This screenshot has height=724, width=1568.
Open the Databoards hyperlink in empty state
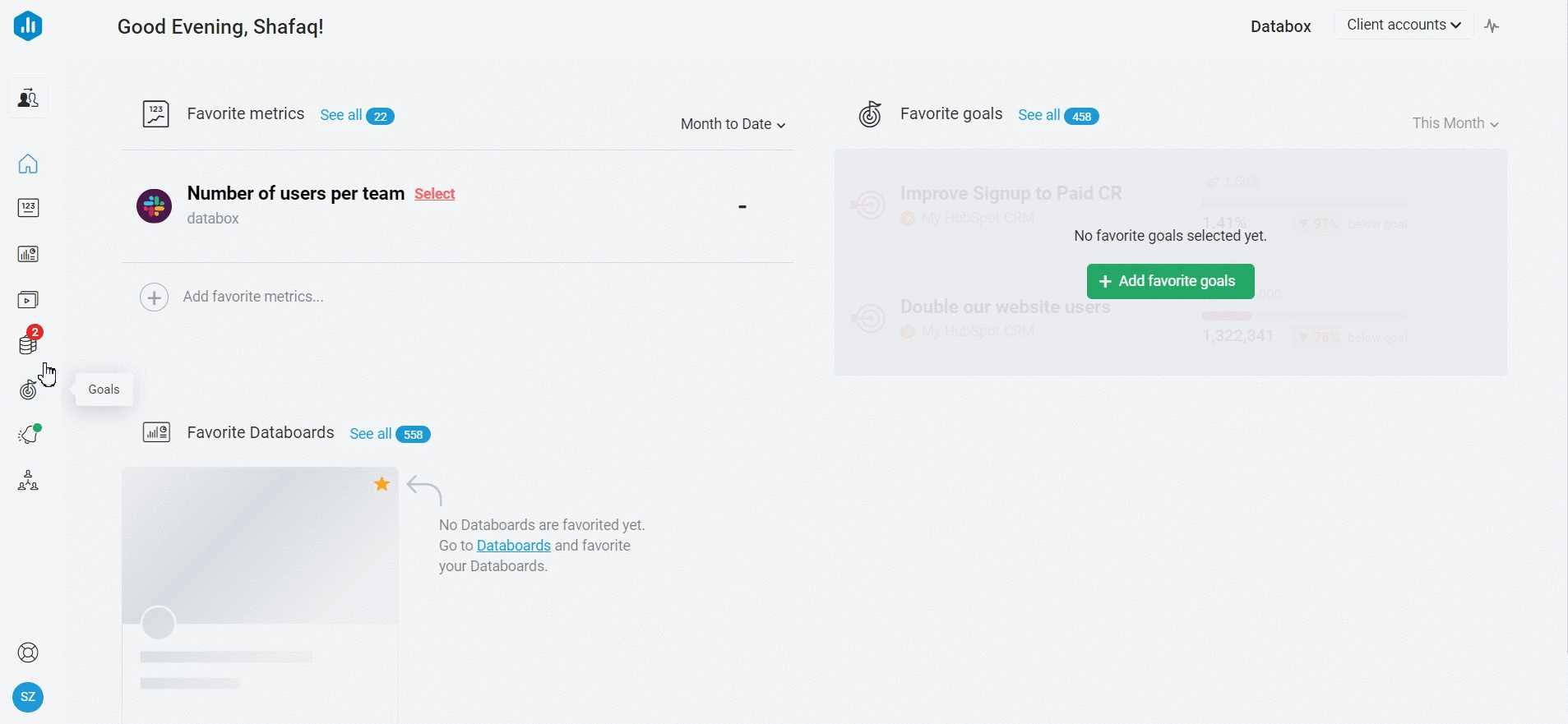click(513, 545)
